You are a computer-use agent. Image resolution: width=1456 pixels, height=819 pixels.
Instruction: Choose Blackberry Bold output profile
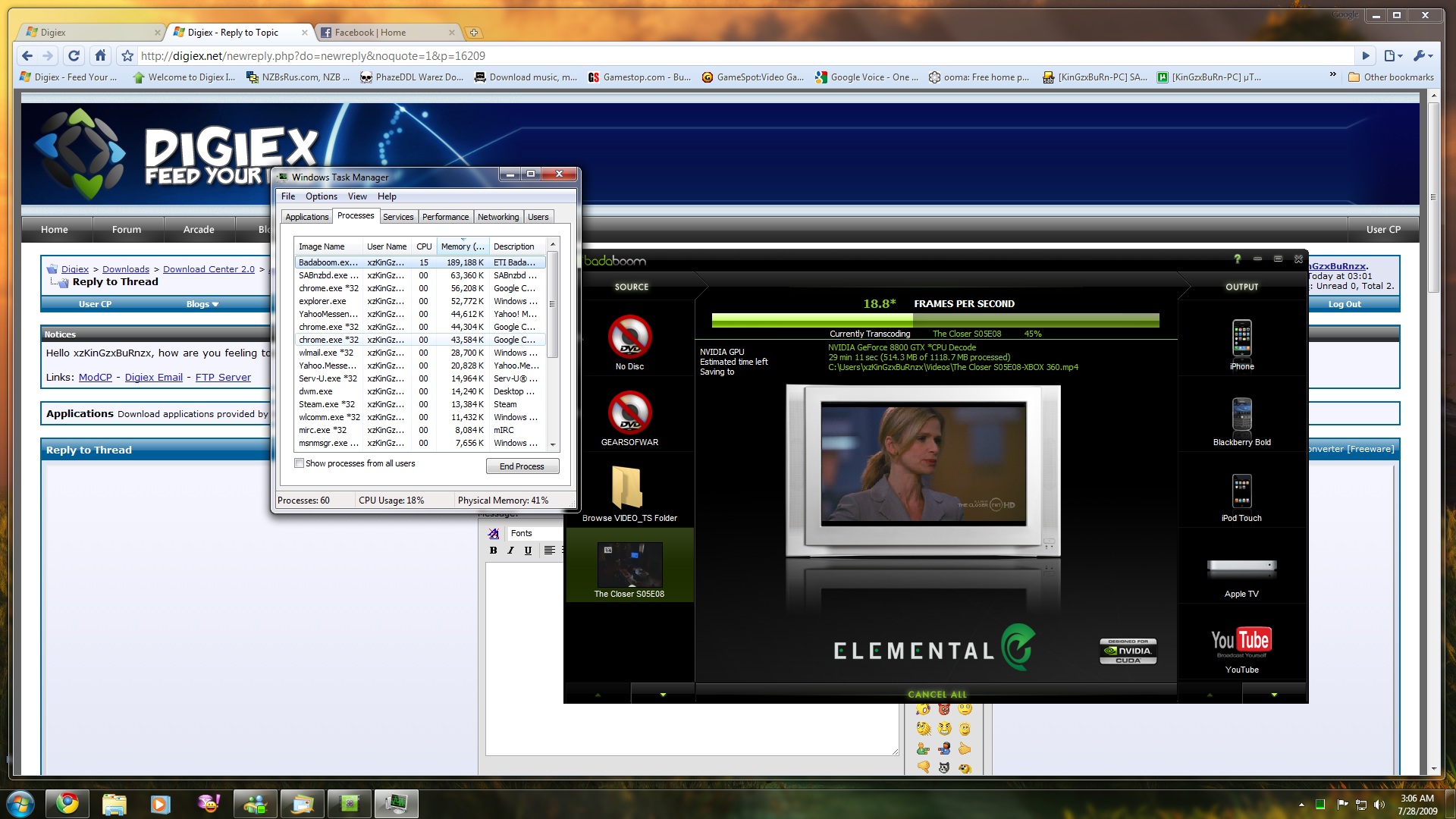[1241, 415]
